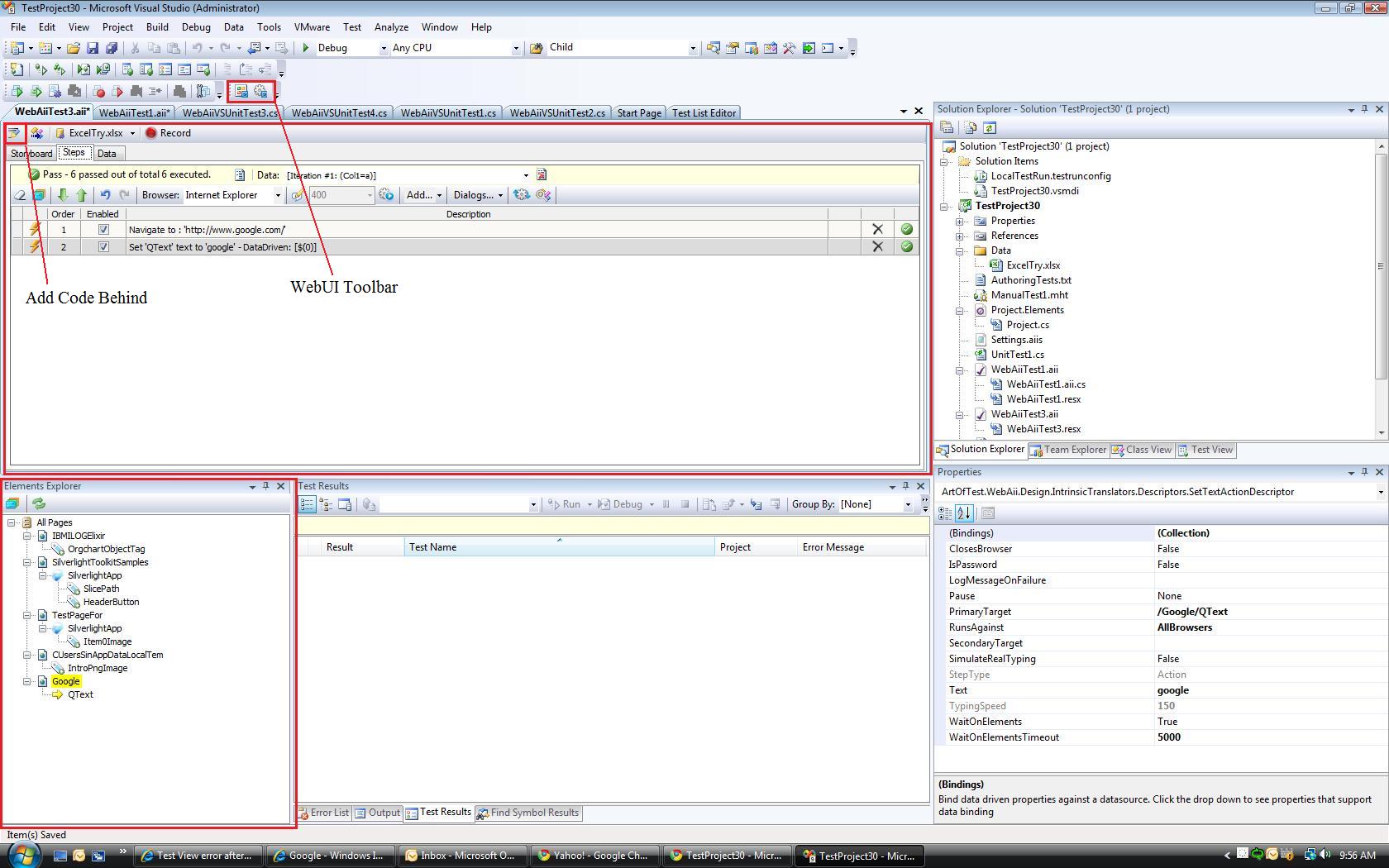Image resolution: width=1389 pixels, height=868 pixels.
Task: Clear steps with the eraser icon
Action: click(20, 195)
